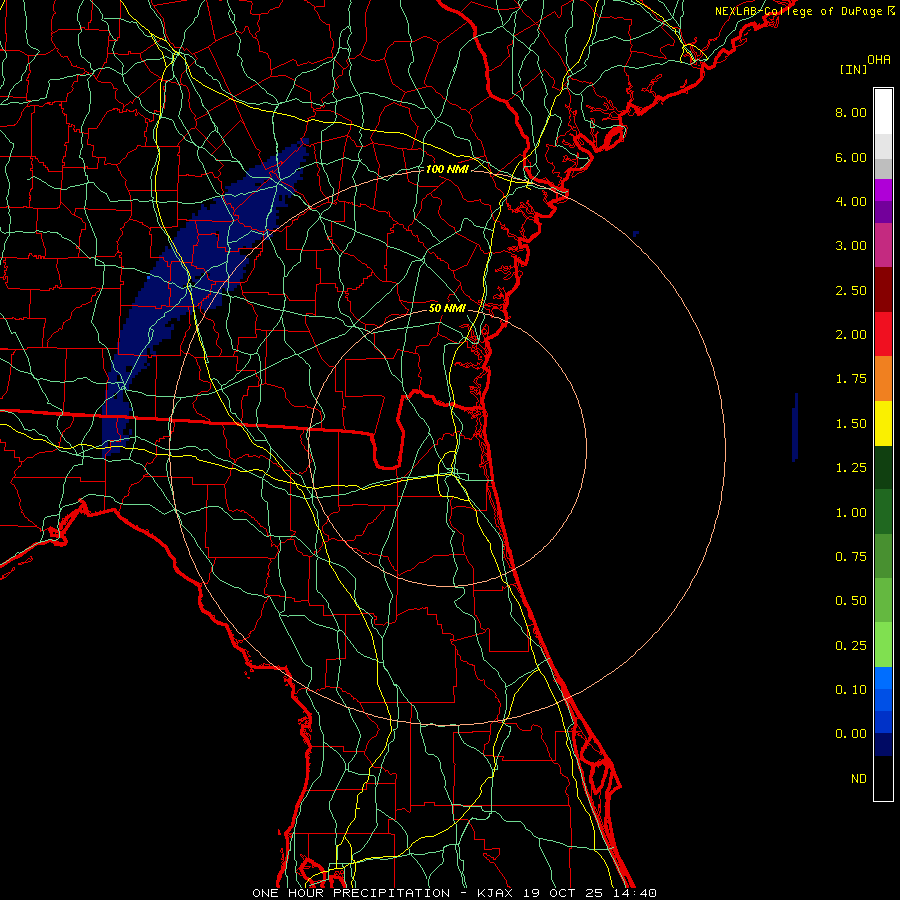Click the 0.10 legend value
This screenshot has width=900, height=900.
851,690
